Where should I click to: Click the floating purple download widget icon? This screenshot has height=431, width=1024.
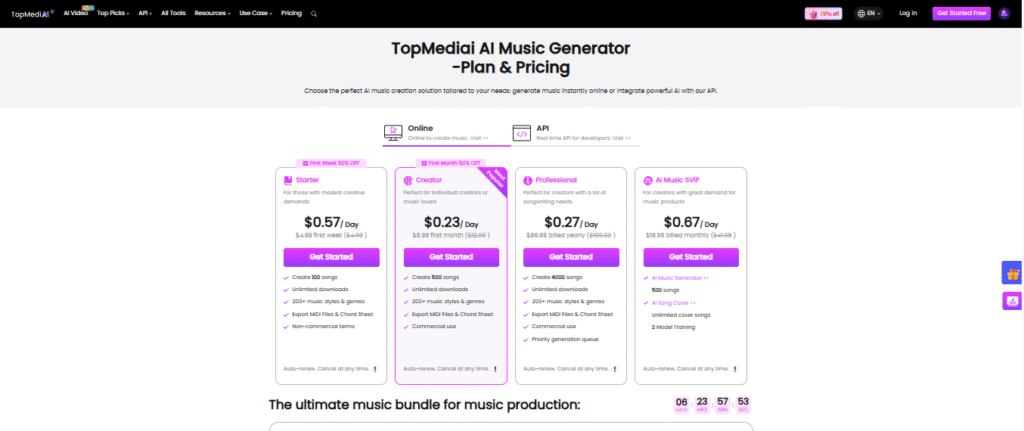[1012, 300]
